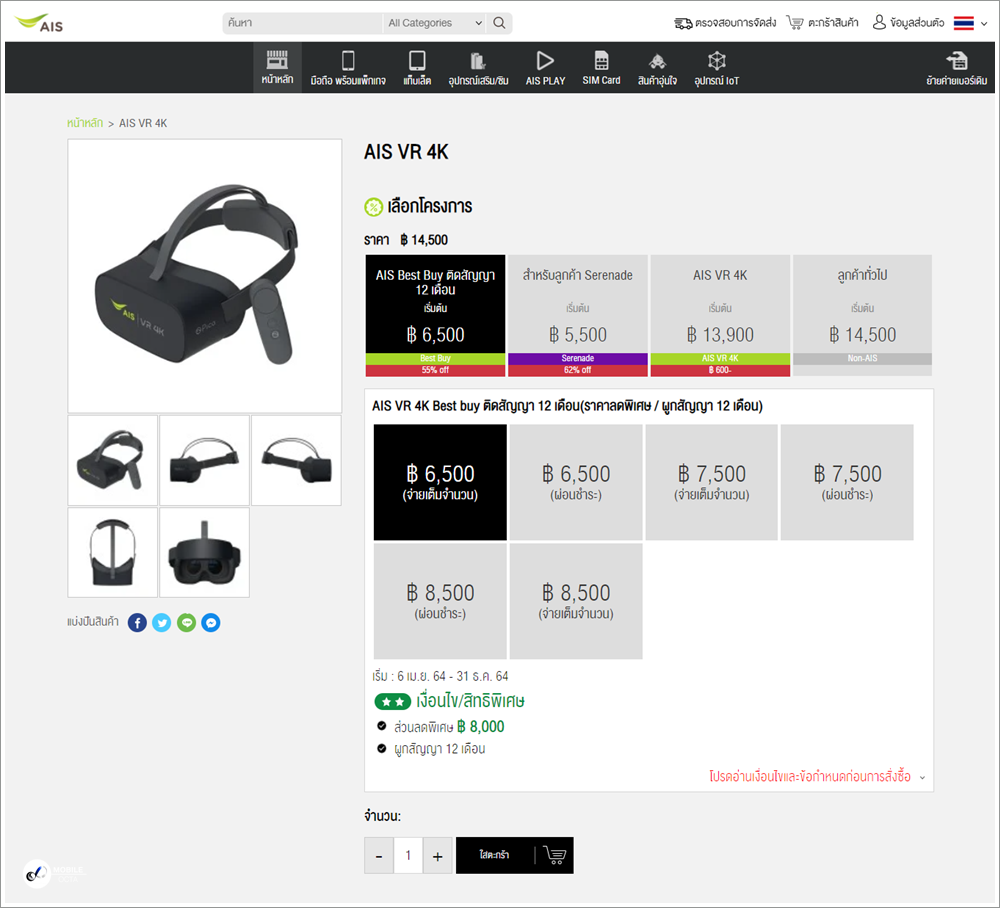Click the Thai flag language icon
The width and height of the screenshot is (1000, 908).
[x=964, y=23]
